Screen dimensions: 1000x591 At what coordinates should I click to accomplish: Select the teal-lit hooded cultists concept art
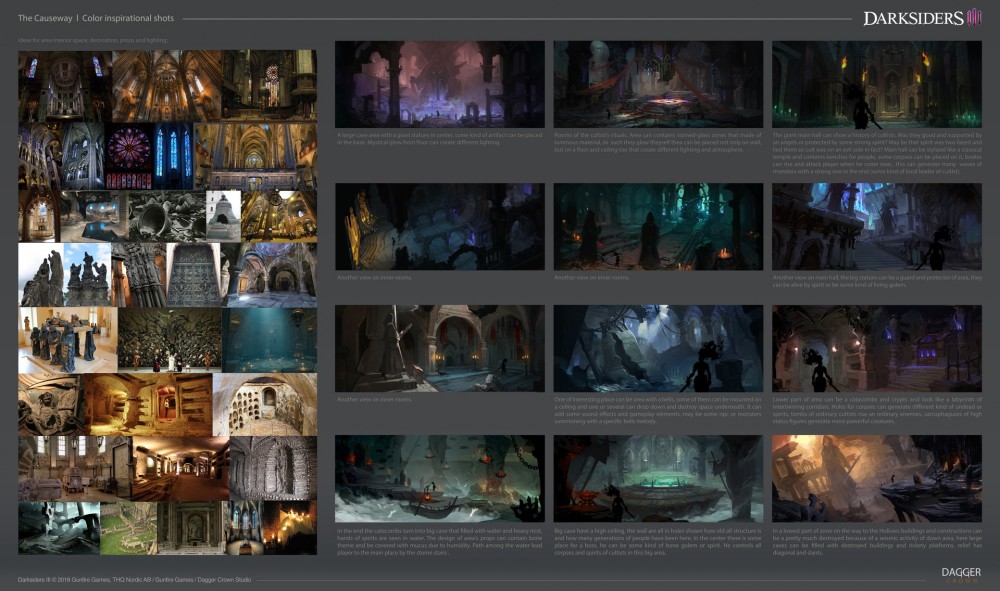(657, 226)
